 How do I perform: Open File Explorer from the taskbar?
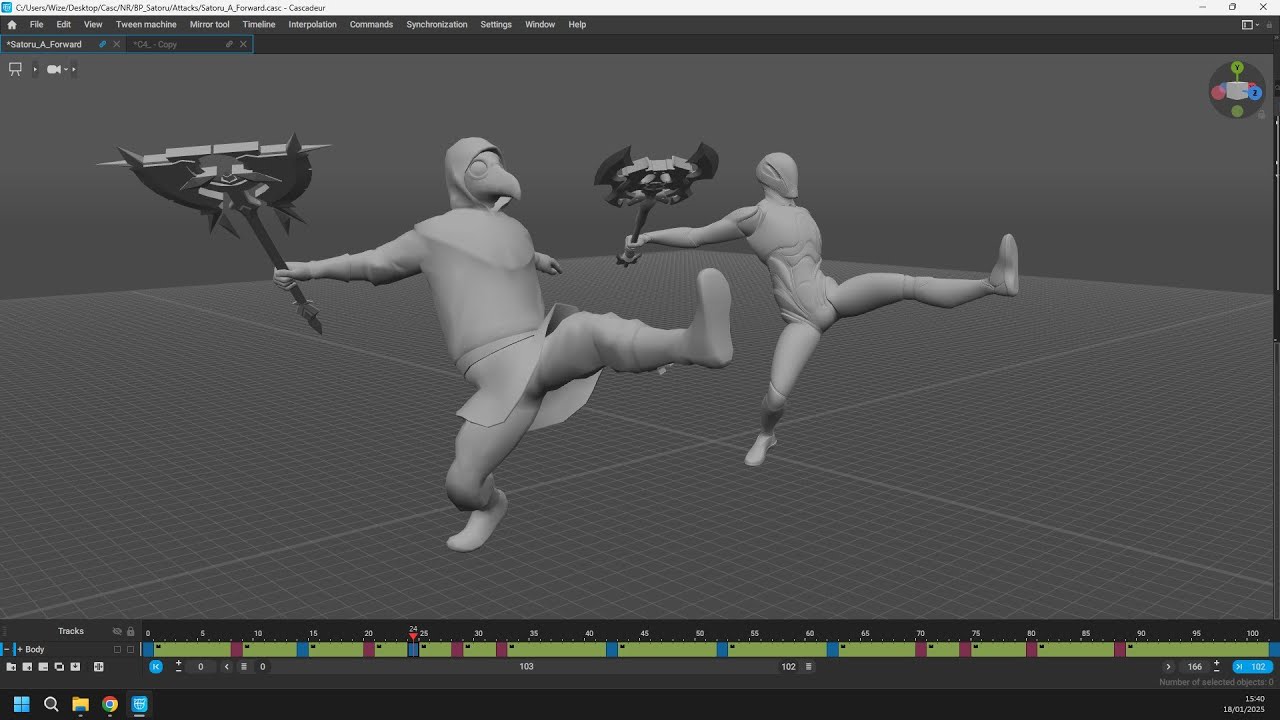[80, 704]
